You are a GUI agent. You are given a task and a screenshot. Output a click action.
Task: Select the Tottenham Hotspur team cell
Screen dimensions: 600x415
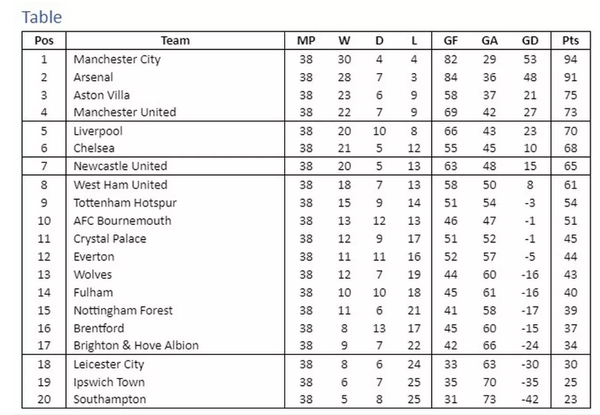pos(123,203)
